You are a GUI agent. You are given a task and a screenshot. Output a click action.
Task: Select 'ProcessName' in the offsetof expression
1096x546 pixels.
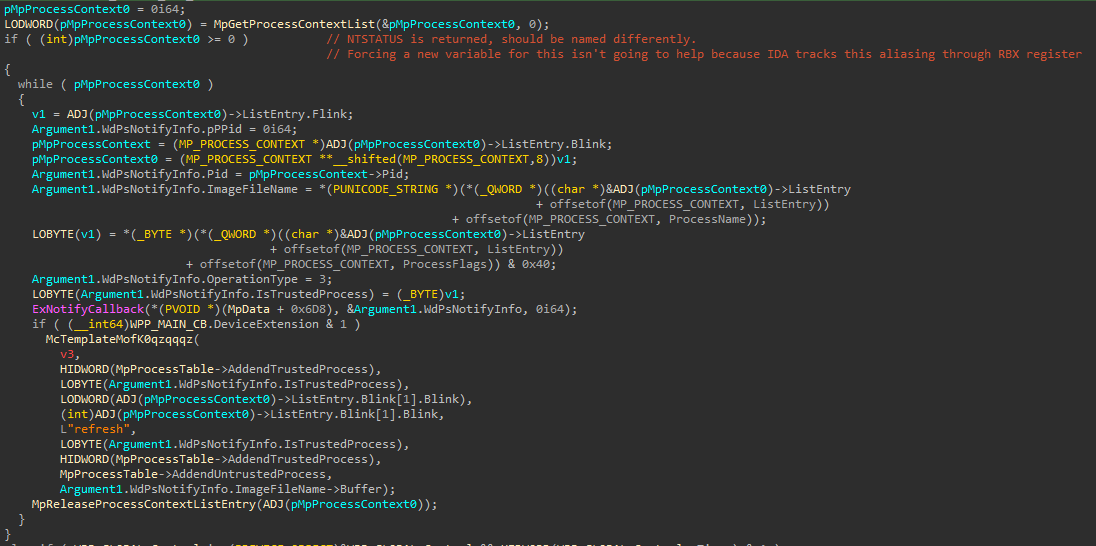pos(707,220)
